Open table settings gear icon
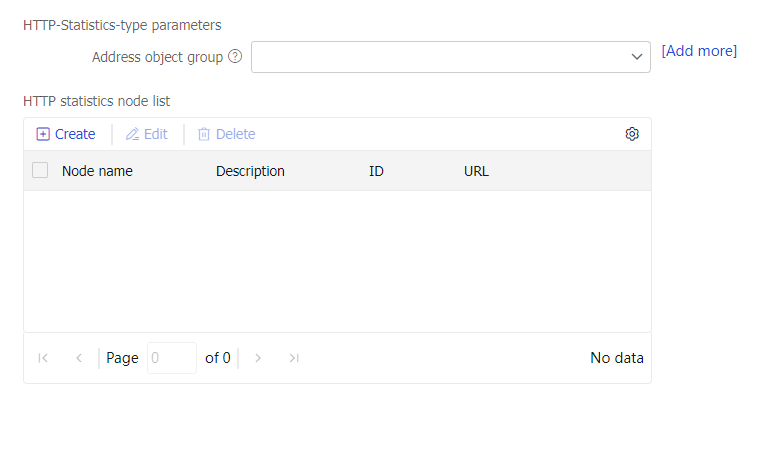781x451 pixels. 632,134
